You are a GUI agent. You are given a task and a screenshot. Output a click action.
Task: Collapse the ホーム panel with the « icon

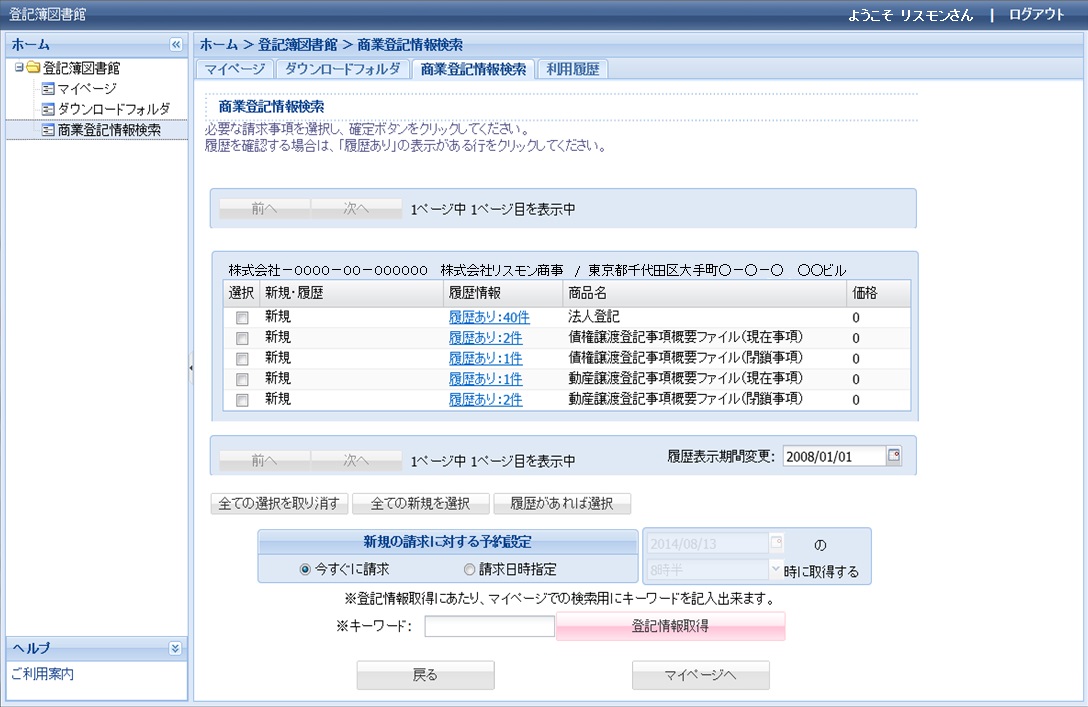coord(176,44)
